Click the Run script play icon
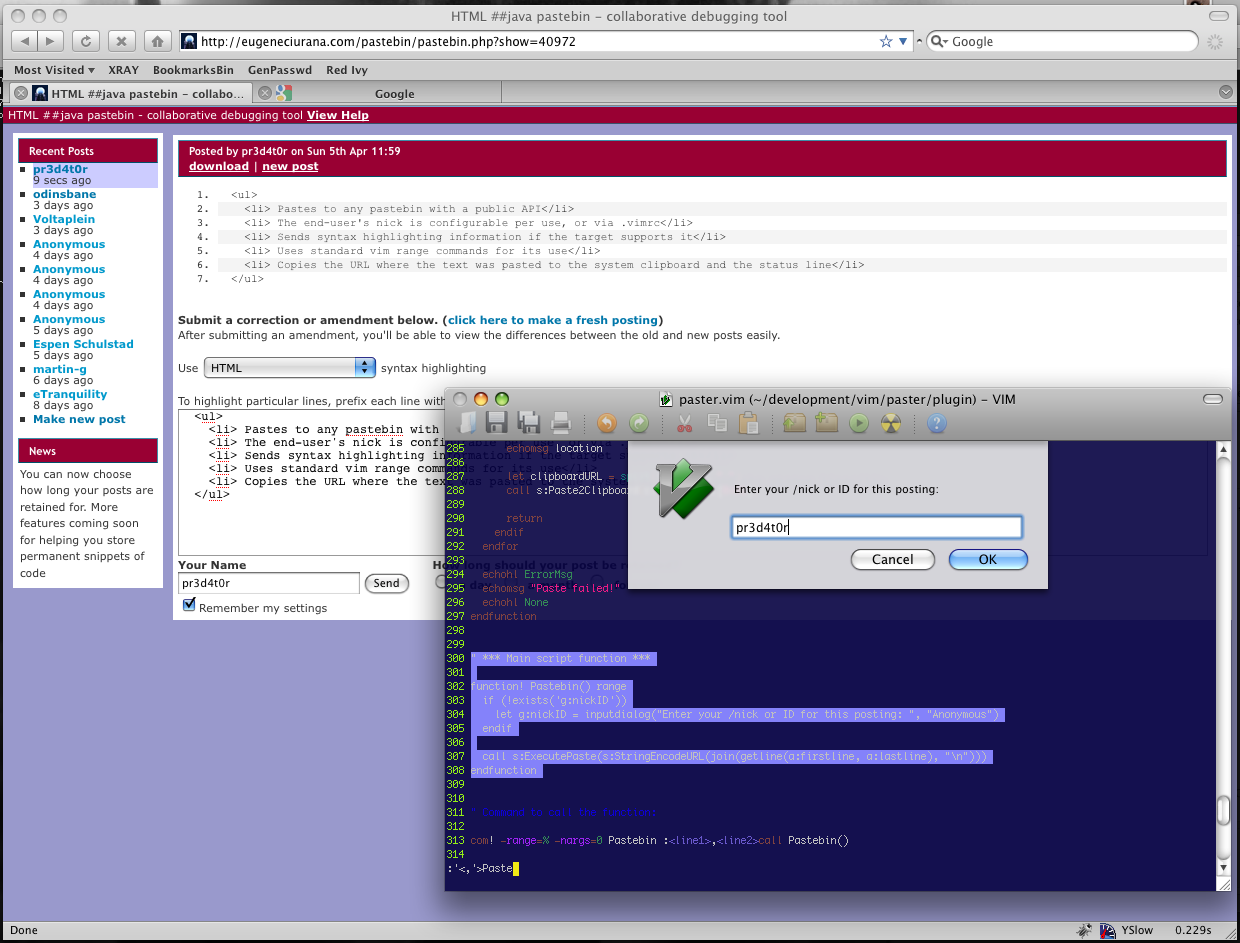Image resolution: width=1240 pixels, height=943 pixels. (858, 423)
